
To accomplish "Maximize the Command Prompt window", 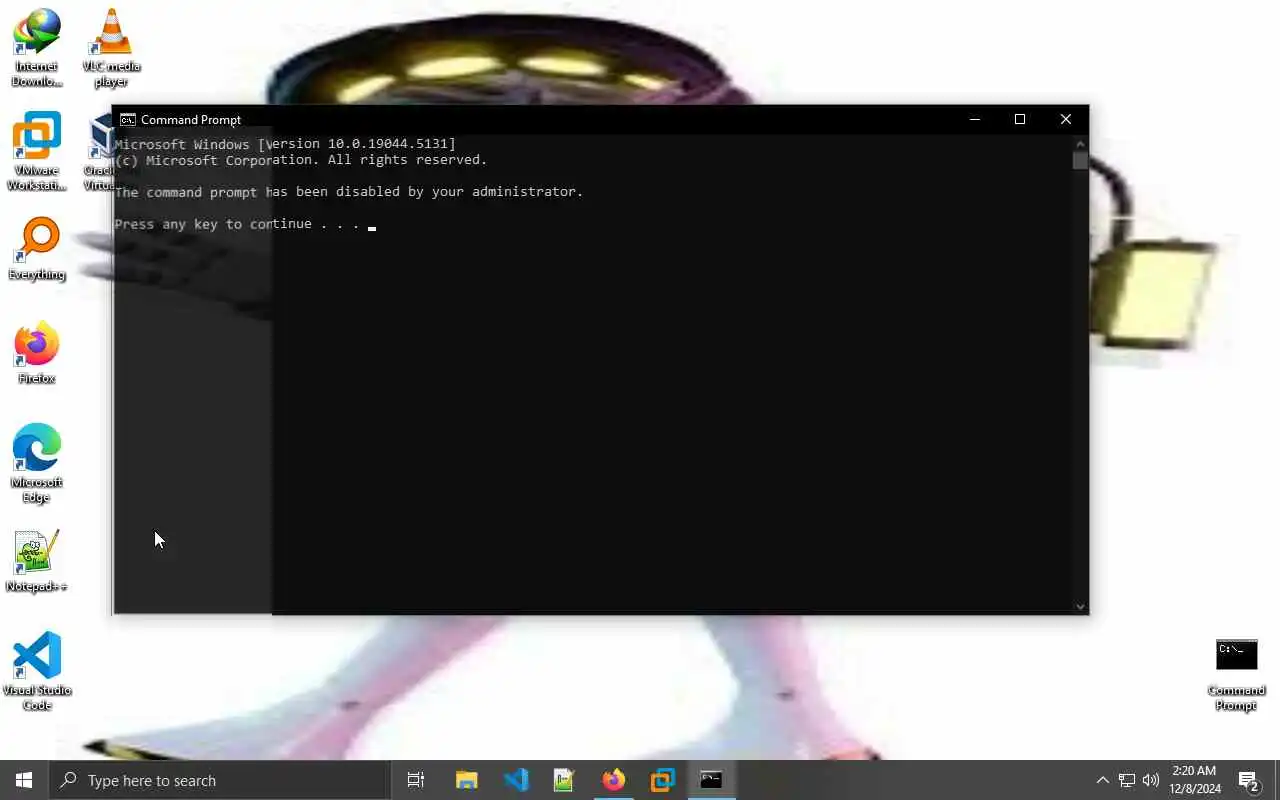I will click(x=1020, y=119).
